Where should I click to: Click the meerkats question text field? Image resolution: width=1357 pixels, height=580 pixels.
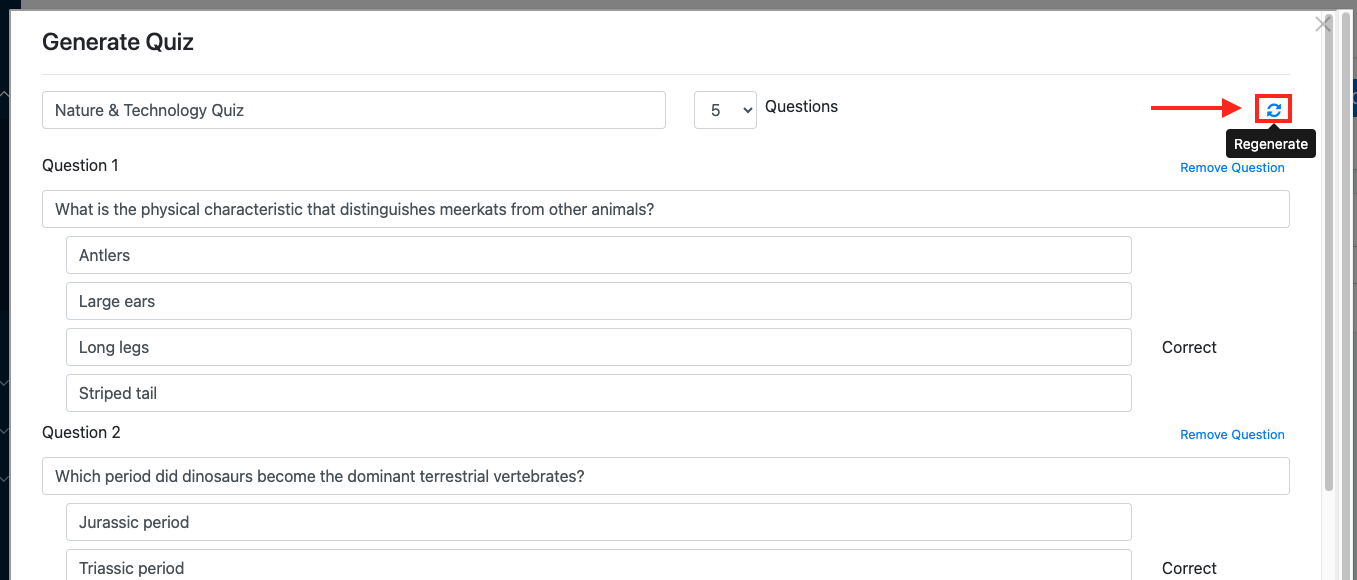point(666,209)
